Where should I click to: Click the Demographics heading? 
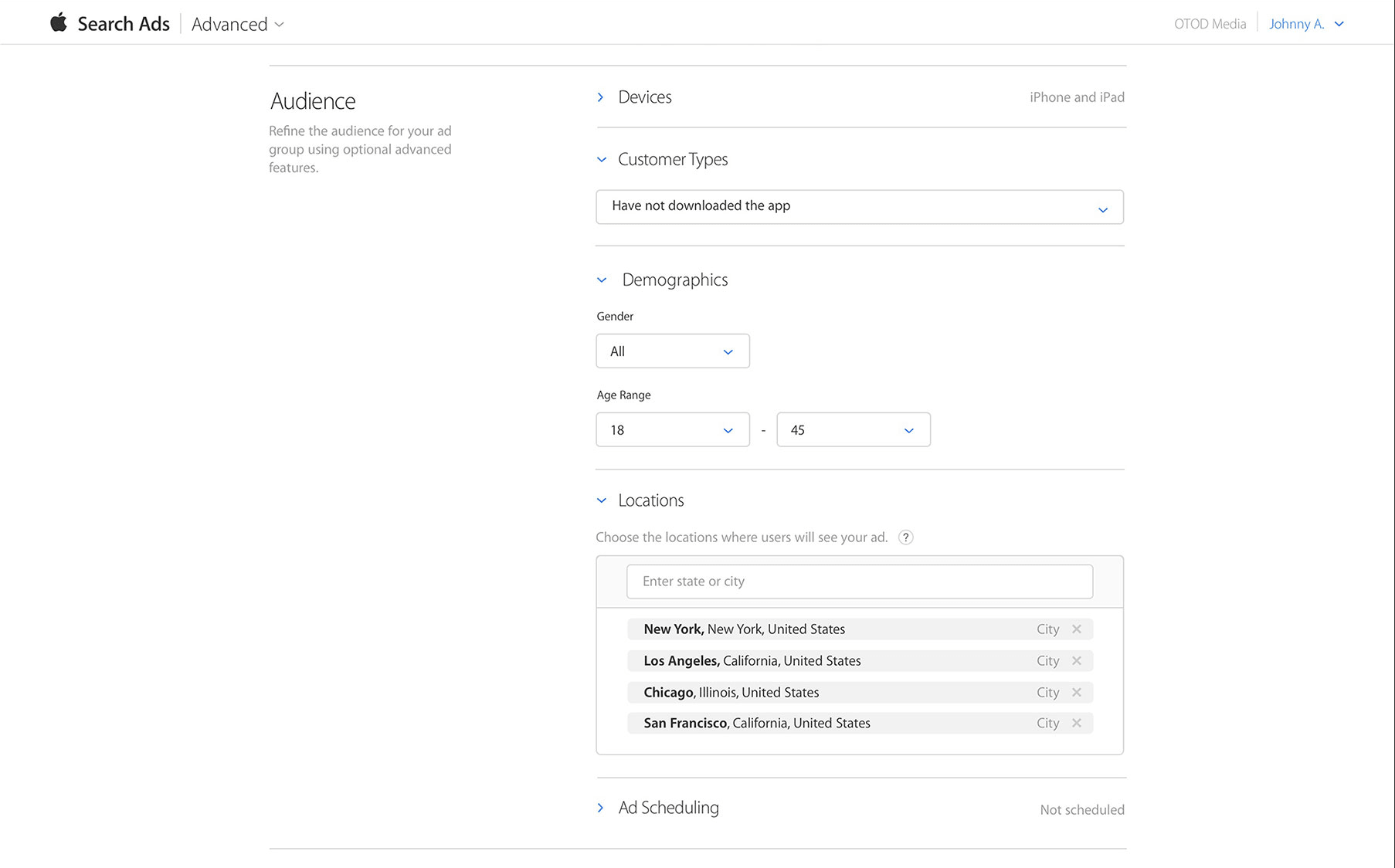click(x=675, y=280)
